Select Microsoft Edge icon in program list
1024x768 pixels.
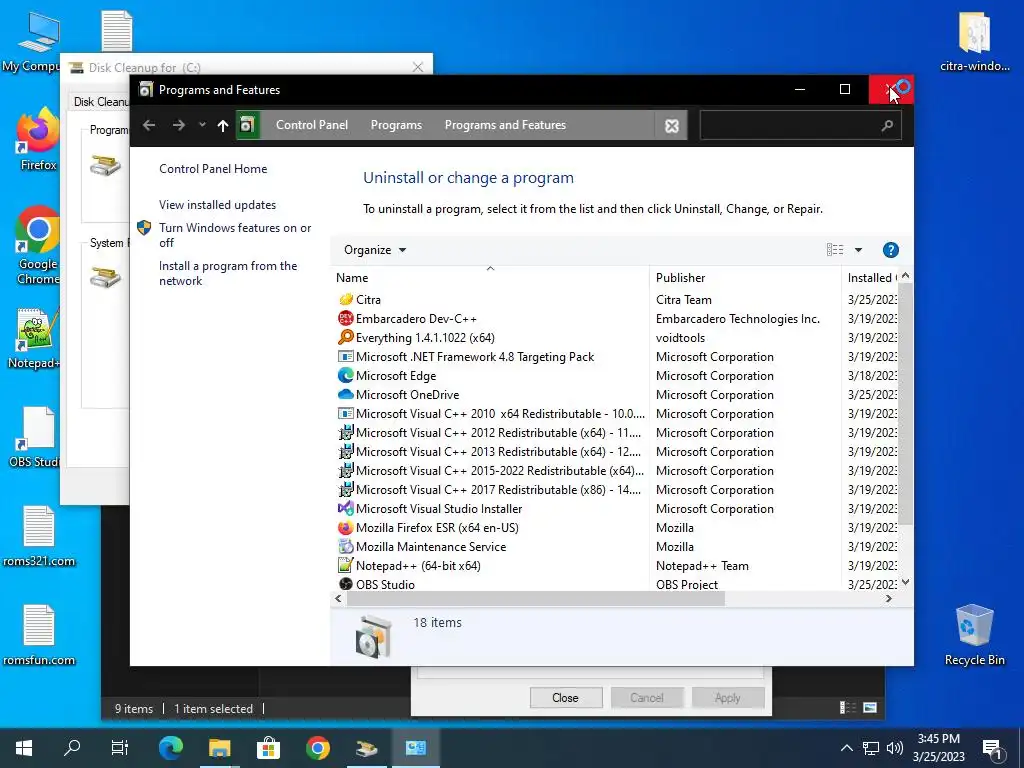click(345, 376)
